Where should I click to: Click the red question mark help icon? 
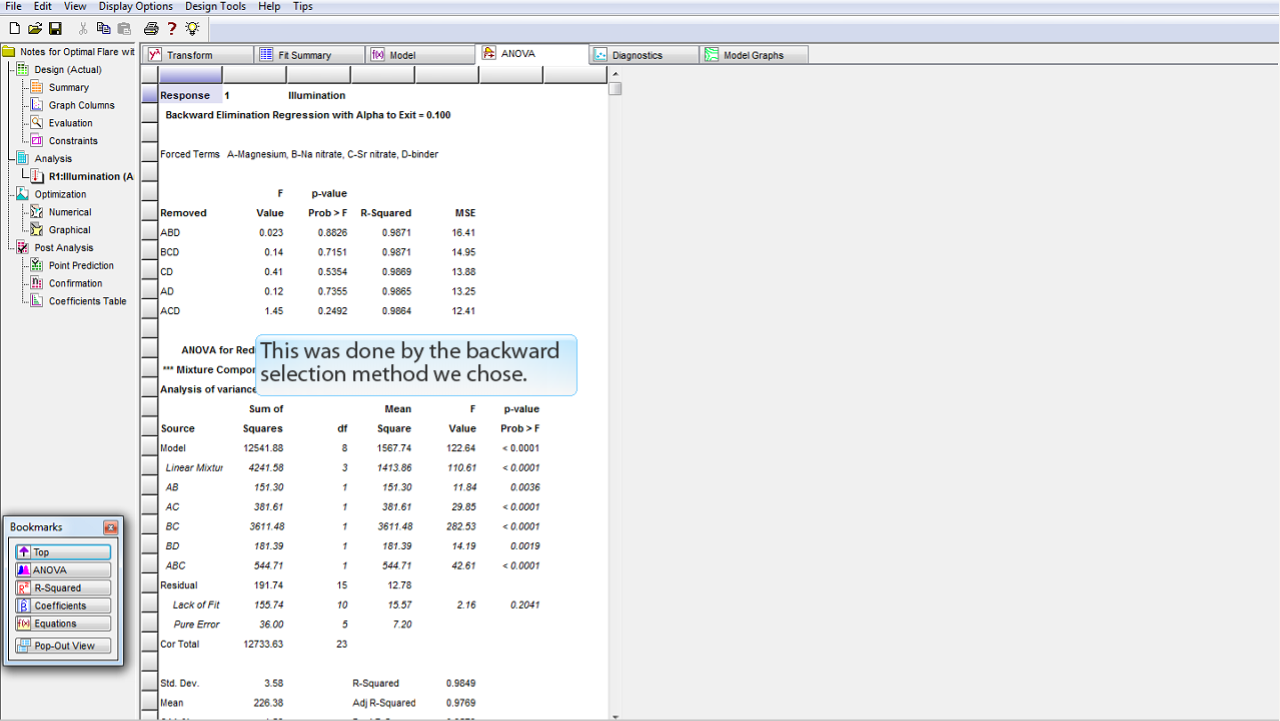point(172,29)
